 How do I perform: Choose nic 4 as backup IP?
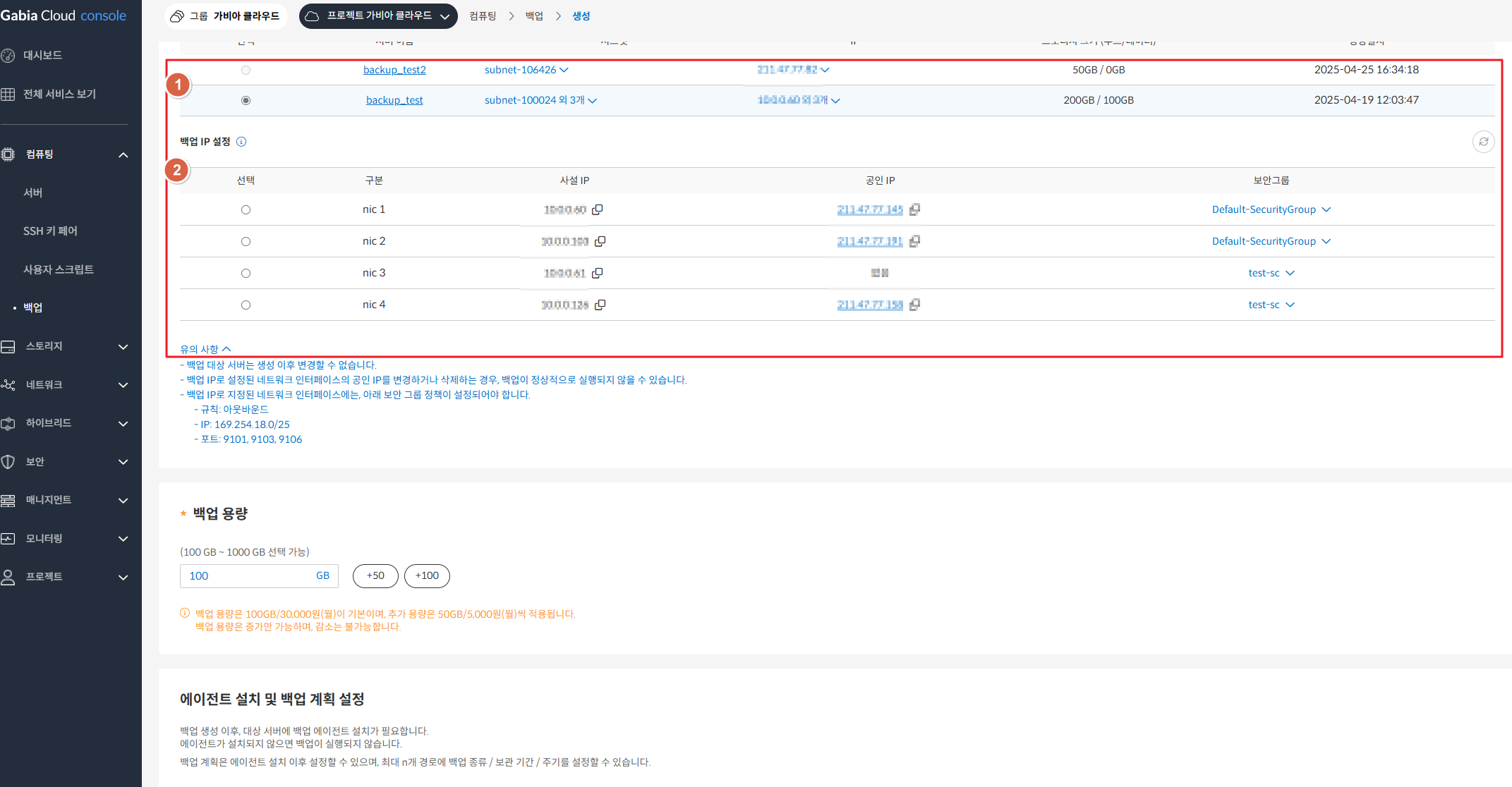tap(246, 305)
